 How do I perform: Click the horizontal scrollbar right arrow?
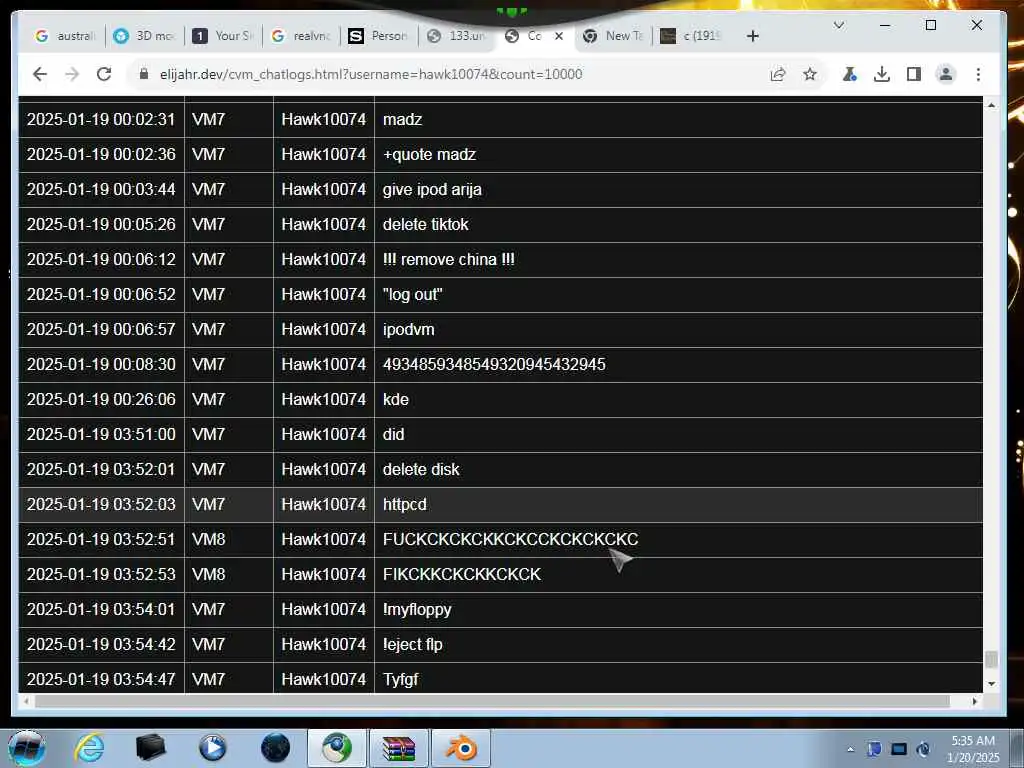(x=975, y=701)
